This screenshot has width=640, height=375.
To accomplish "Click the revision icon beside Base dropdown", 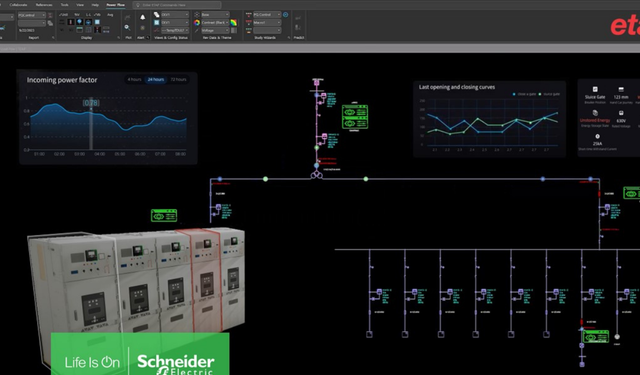I will coord(197,15).
